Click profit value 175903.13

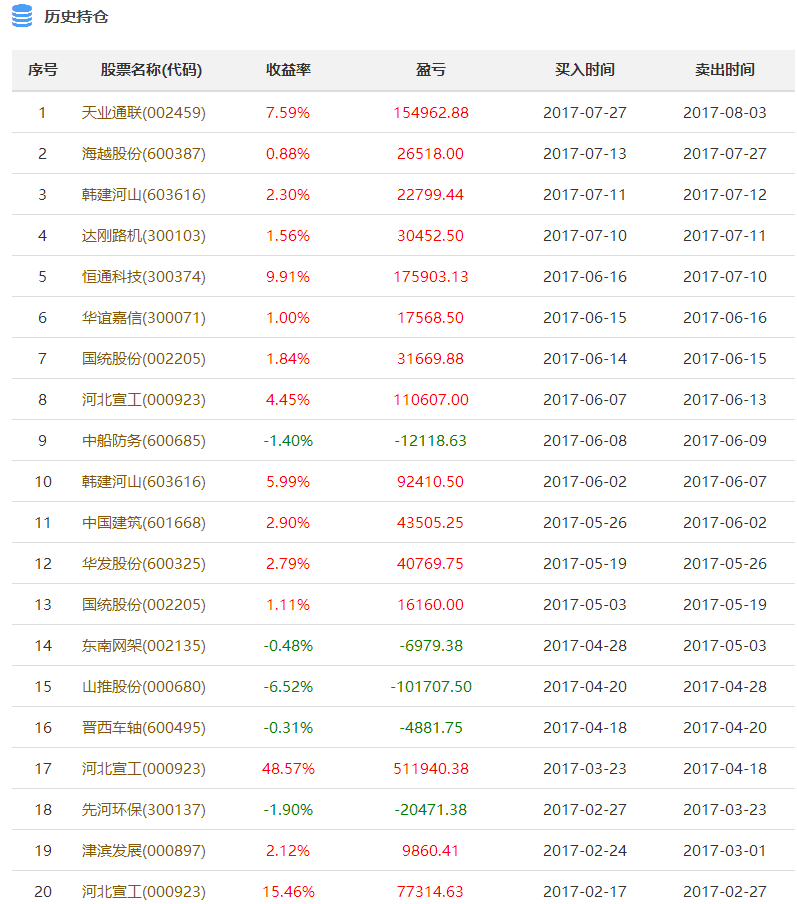(430, 276)
